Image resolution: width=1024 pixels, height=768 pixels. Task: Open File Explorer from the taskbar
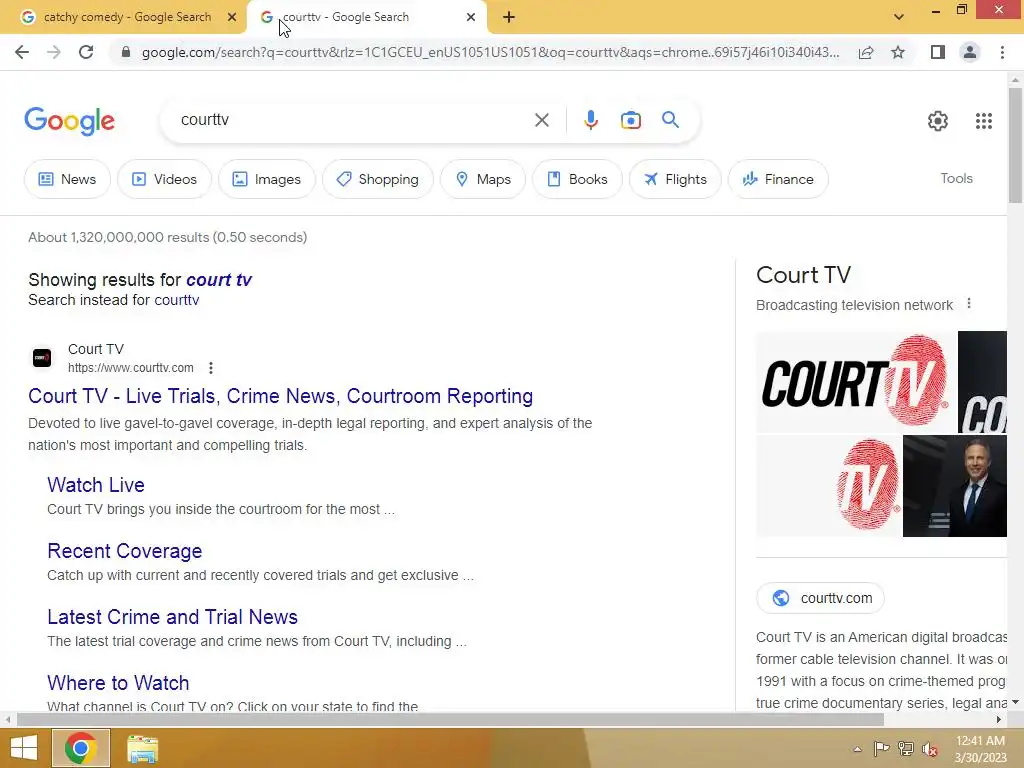coord(142,749)
